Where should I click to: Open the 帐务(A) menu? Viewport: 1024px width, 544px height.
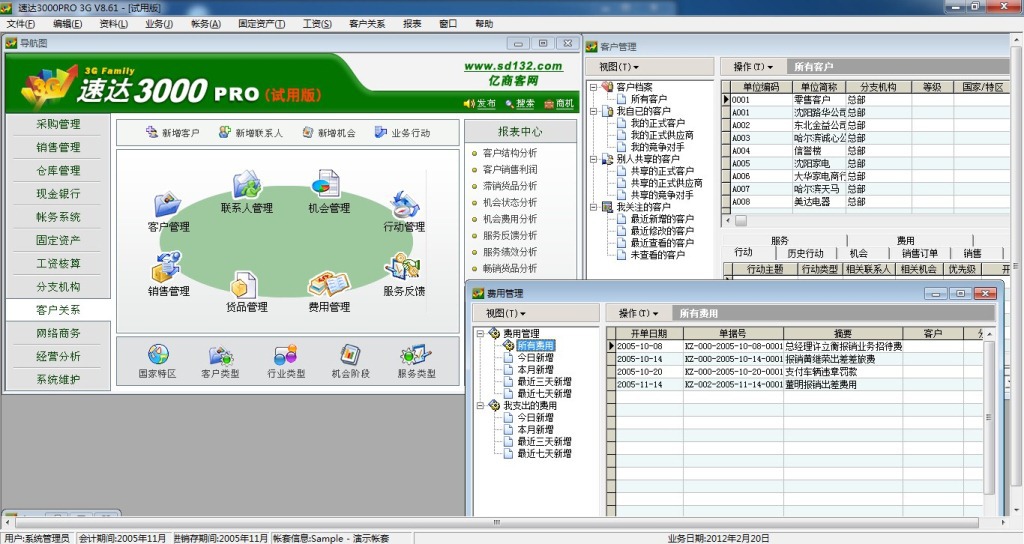pos(206,24)
